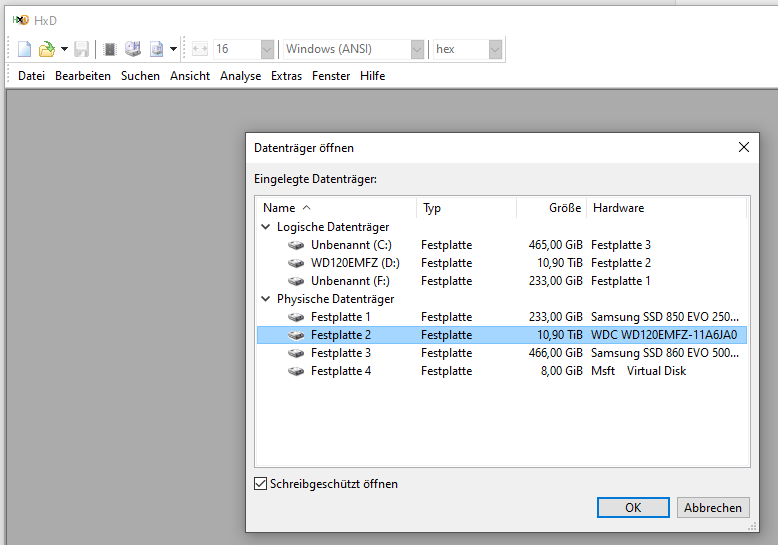Open the recent files arrow next to Open

pyautogui.click(x=65, y=49)
